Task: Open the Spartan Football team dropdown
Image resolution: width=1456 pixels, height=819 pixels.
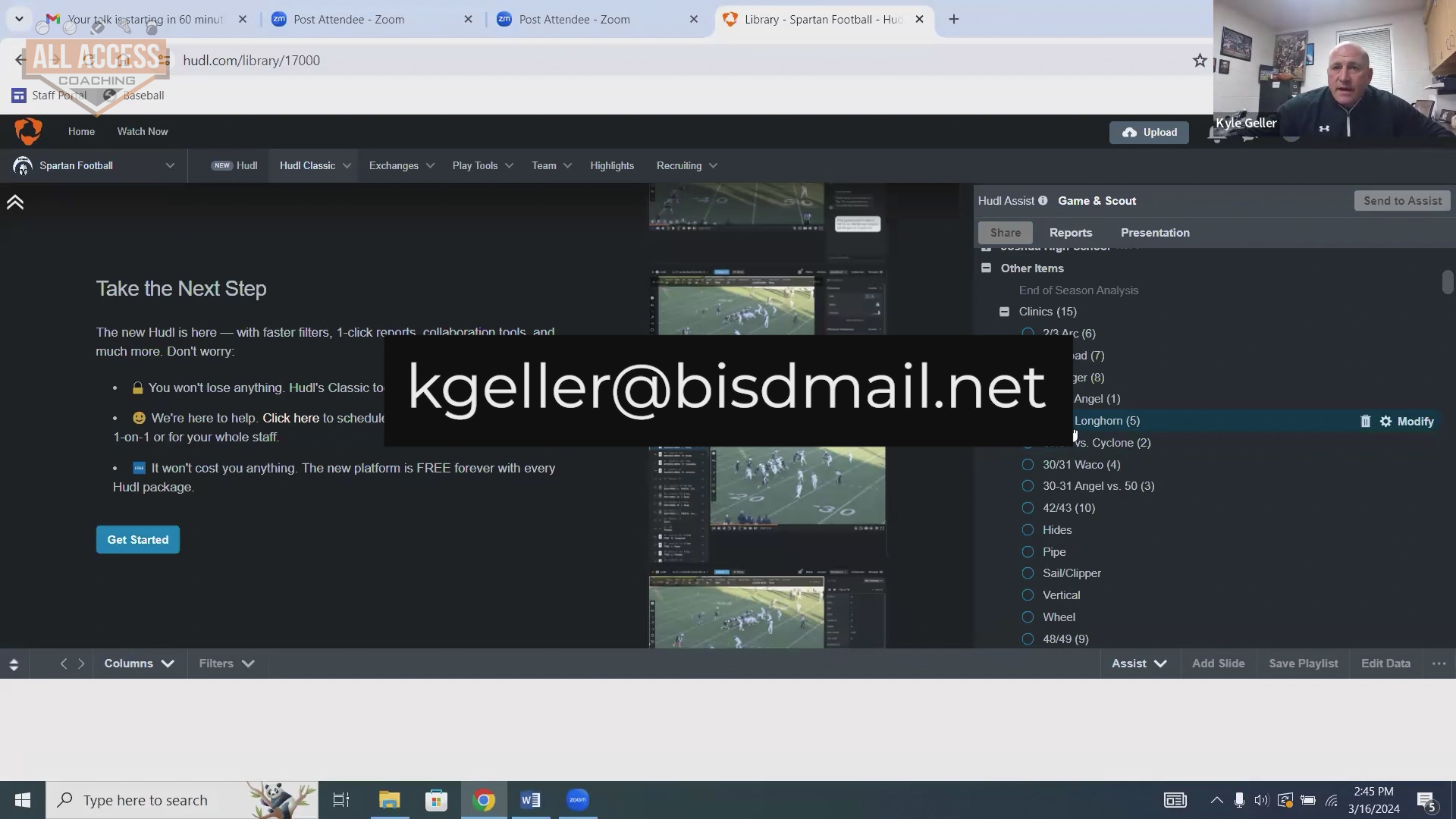Action: [95, 165]
